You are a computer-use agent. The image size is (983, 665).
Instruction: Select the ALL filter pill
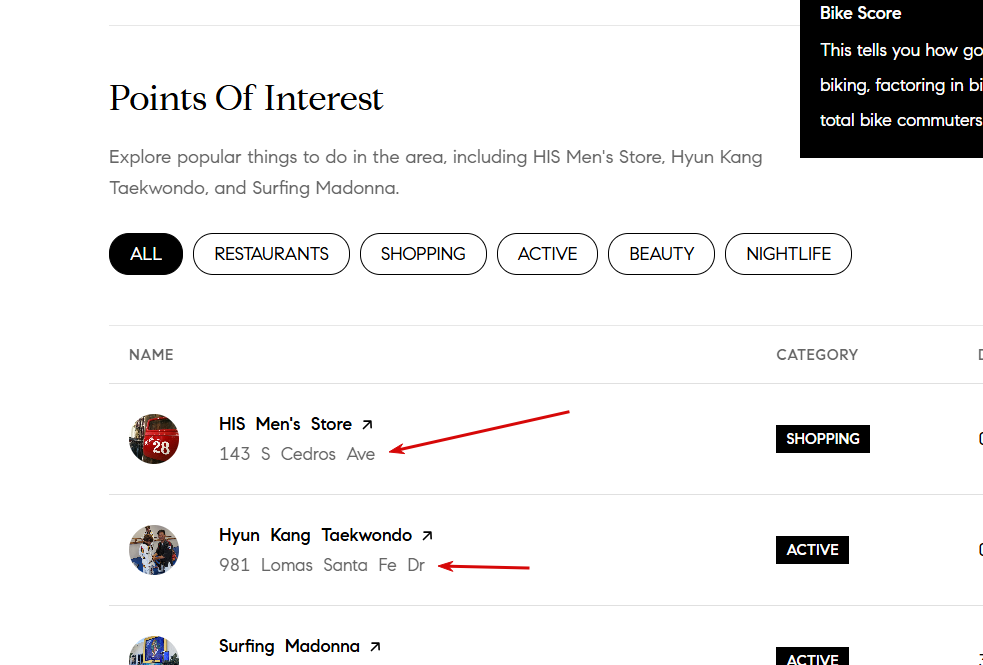coord(146,254)
